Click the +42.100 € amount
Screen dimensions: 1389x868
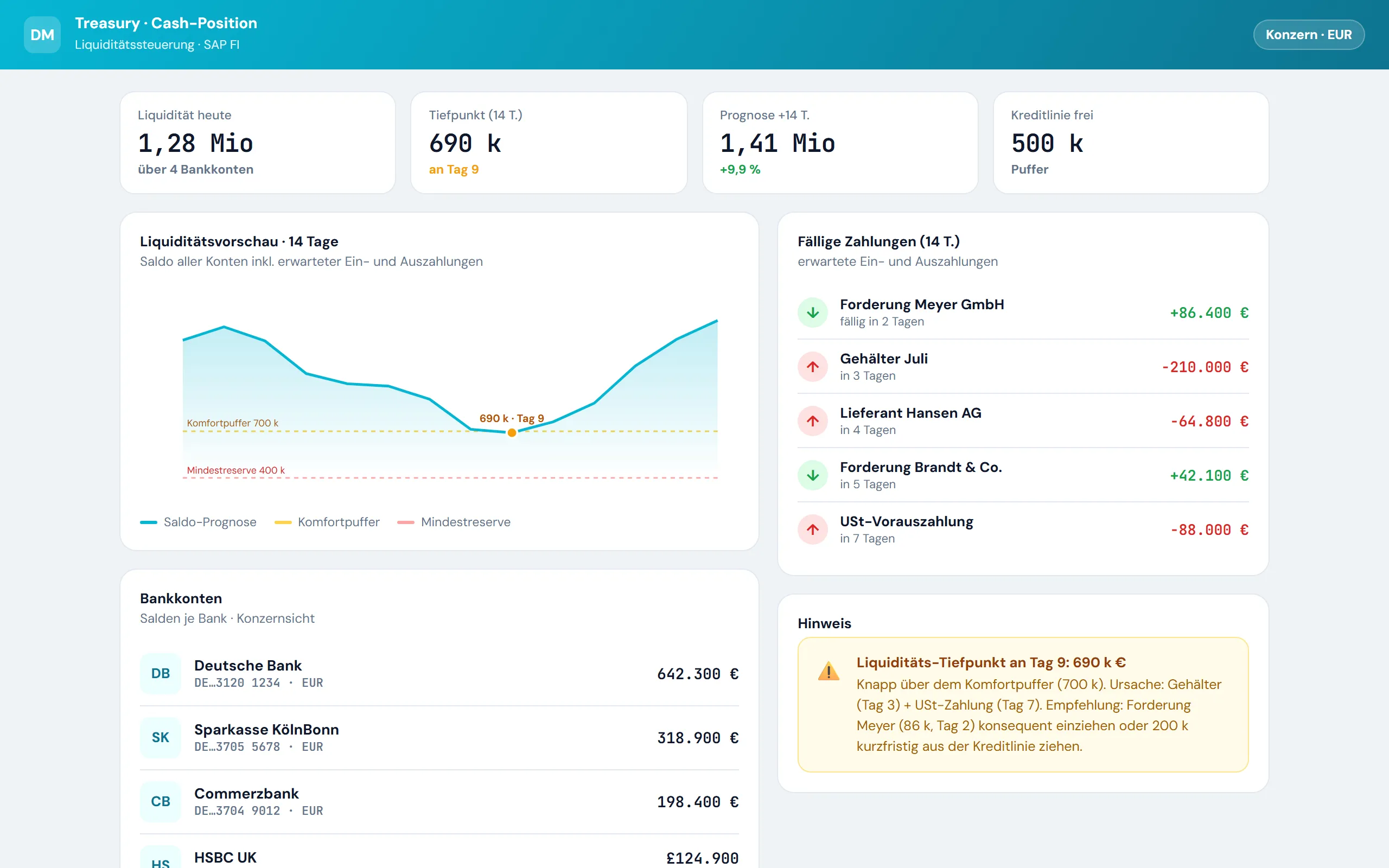1209,475
